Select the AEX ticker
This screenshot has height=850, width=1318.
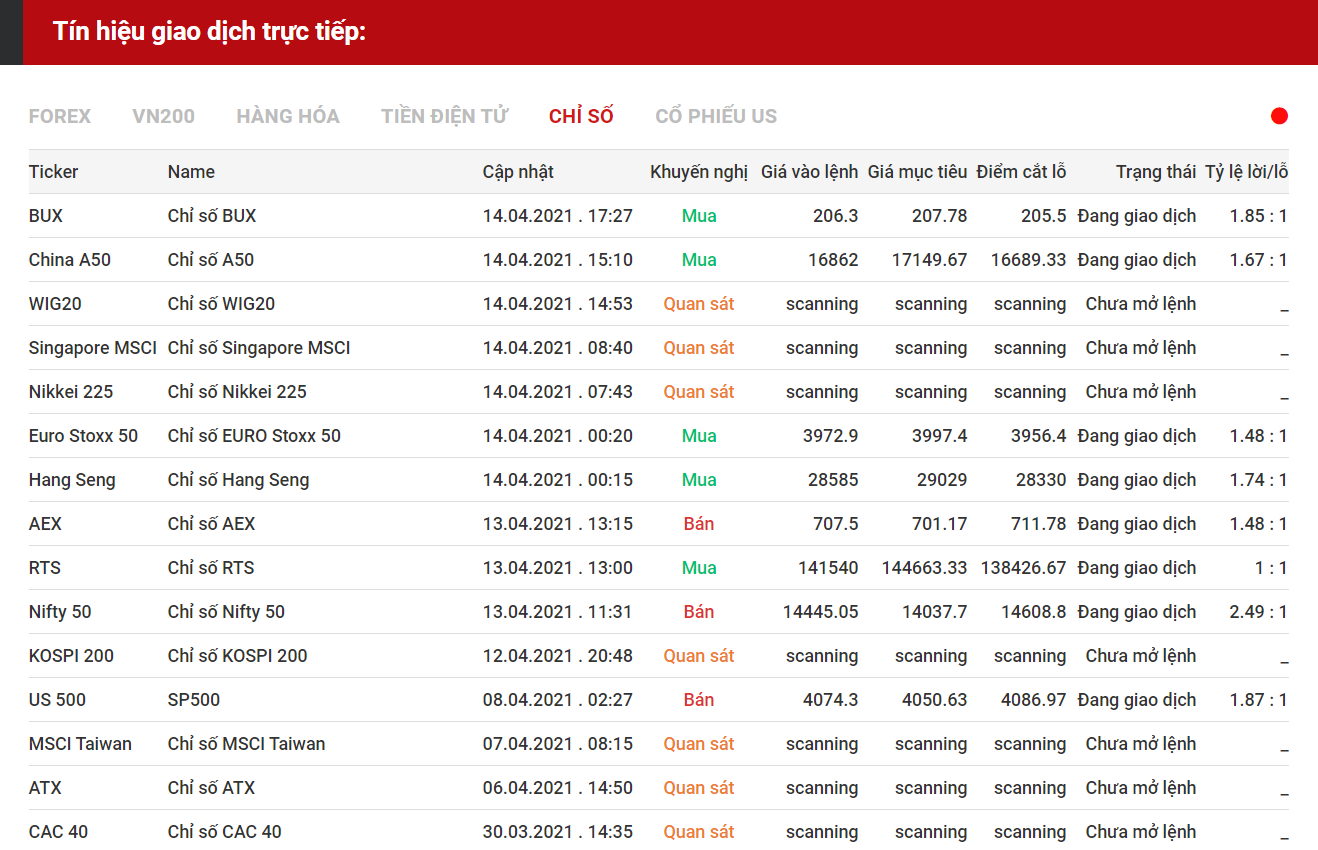[46, 524]
